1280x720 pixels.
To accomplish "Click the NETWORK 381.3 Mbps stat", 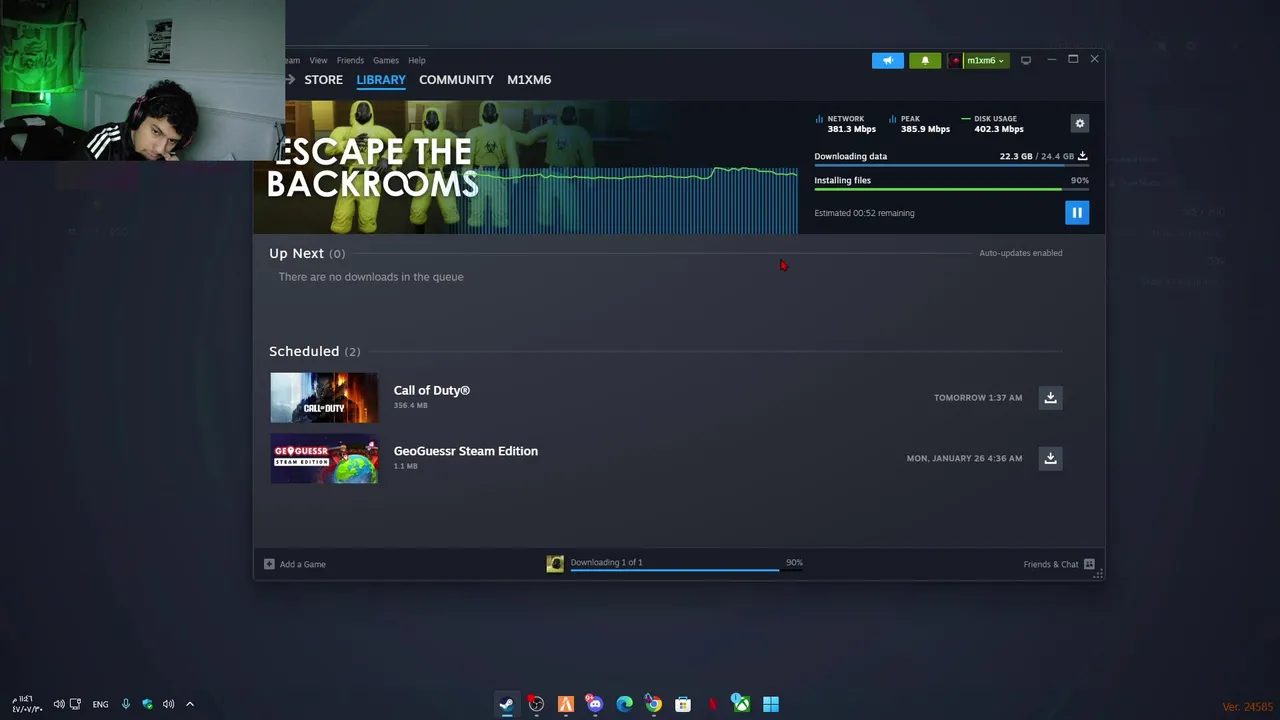I will [846, 124].
